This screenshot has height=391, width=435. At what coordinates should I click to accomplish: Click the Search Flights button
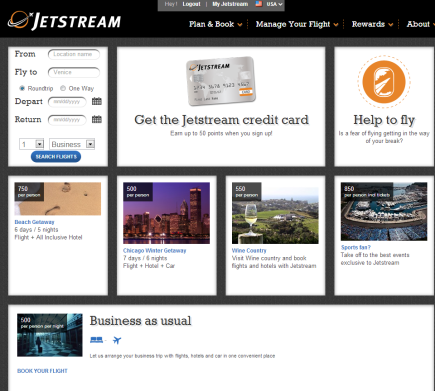[56, 157]
